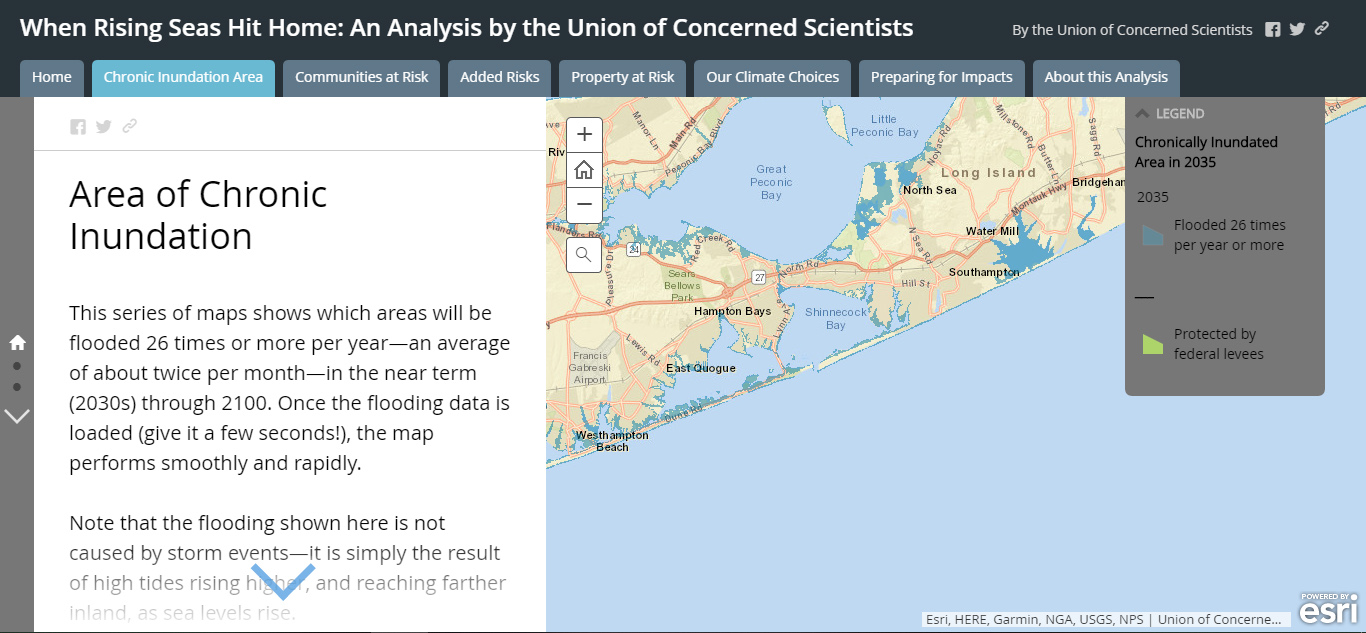Tweet this section from side panel

[103, 126]
